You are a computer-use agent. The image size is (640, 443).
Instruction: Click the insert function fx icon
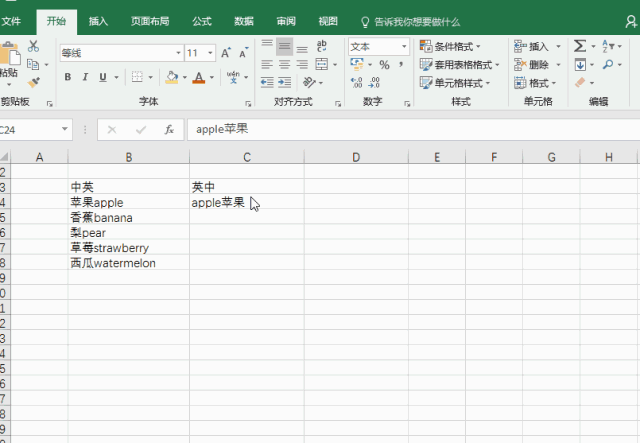[169, 129]
